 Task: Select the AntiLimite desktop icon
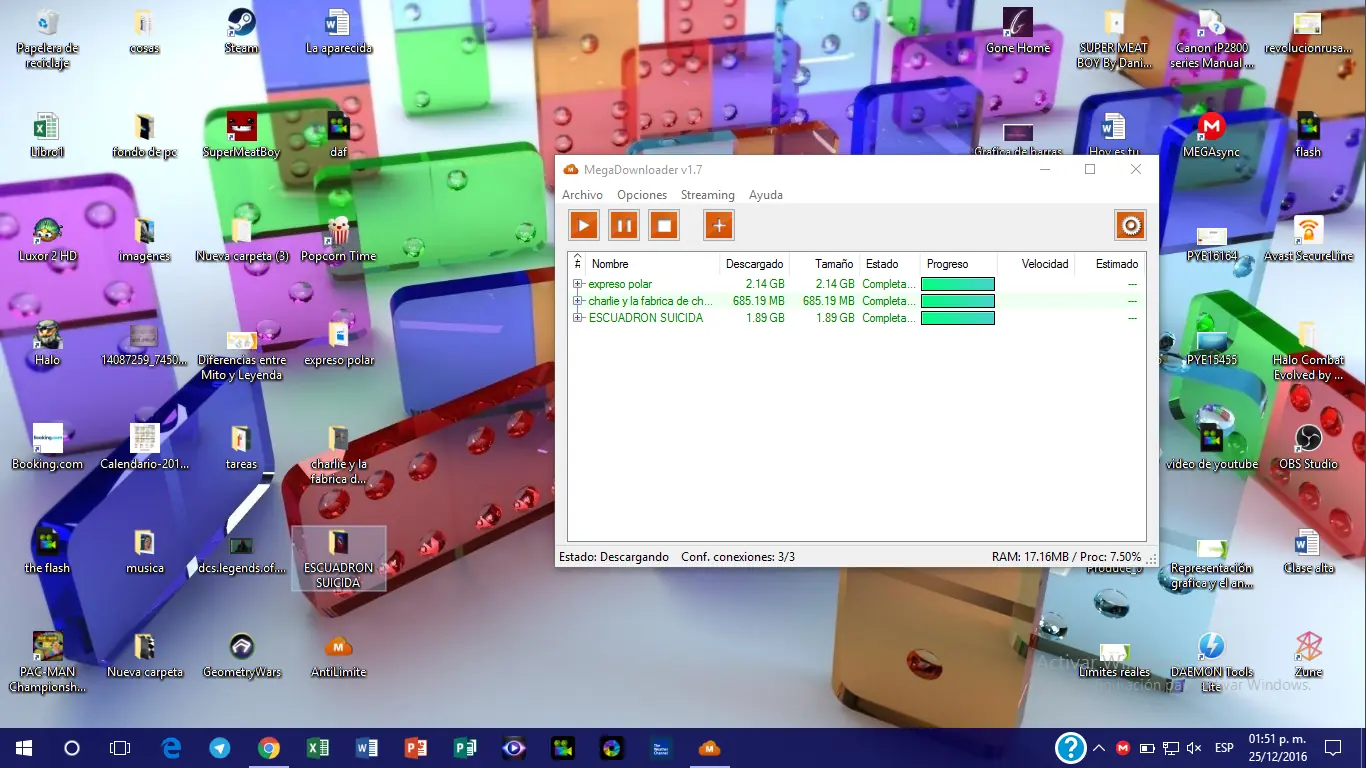[x=339, y=654]
